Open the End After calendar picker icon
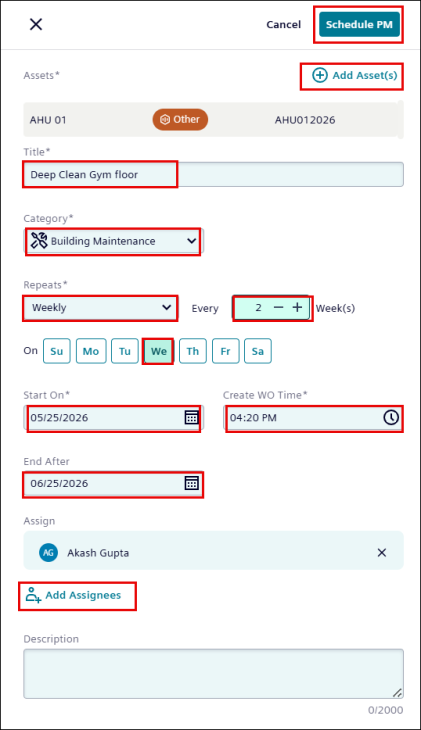Screen dimensions: 421x730 191,483
